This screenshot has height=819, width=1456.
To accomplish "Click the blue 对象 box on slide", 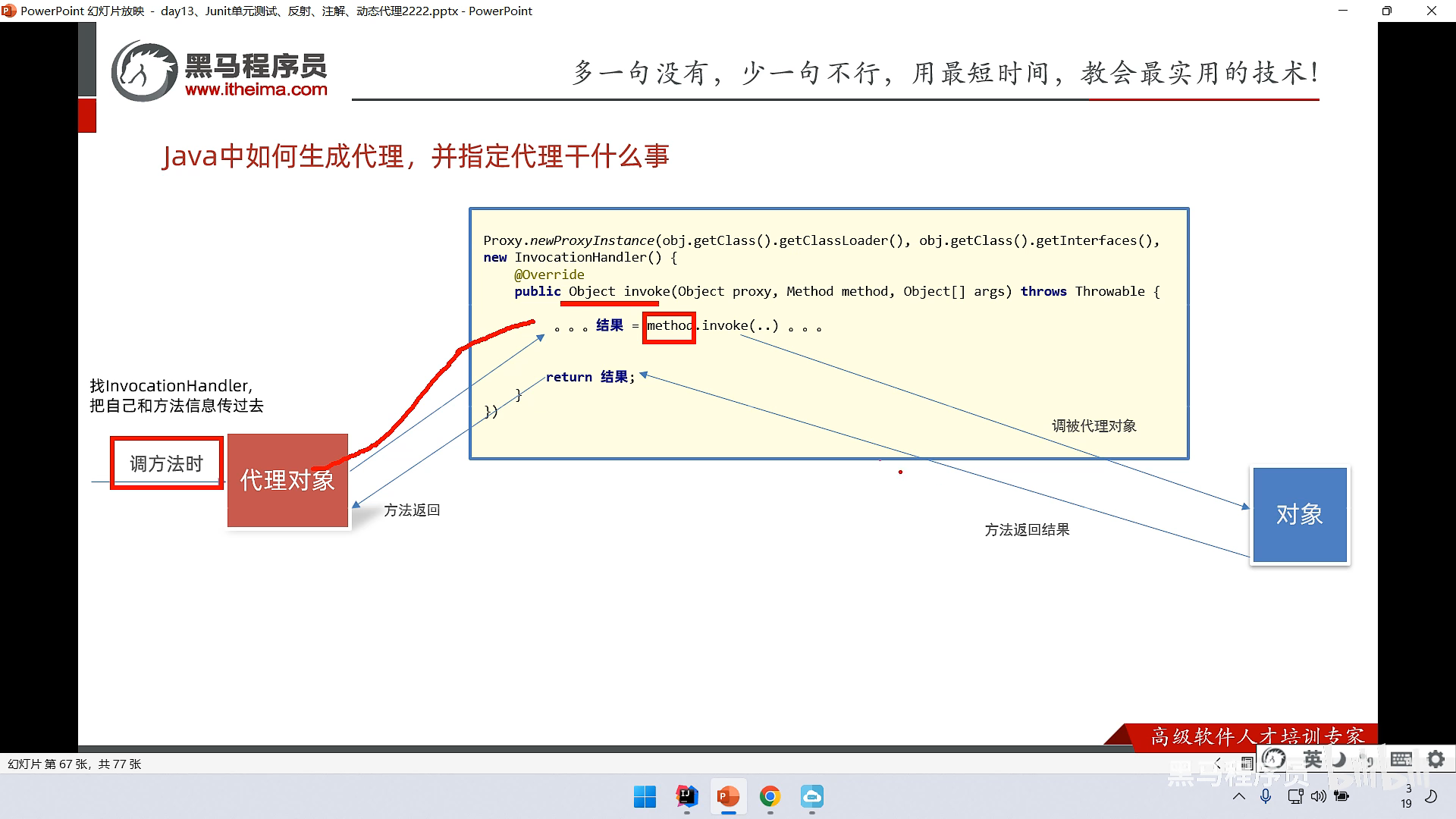I will coord(1299,515).
